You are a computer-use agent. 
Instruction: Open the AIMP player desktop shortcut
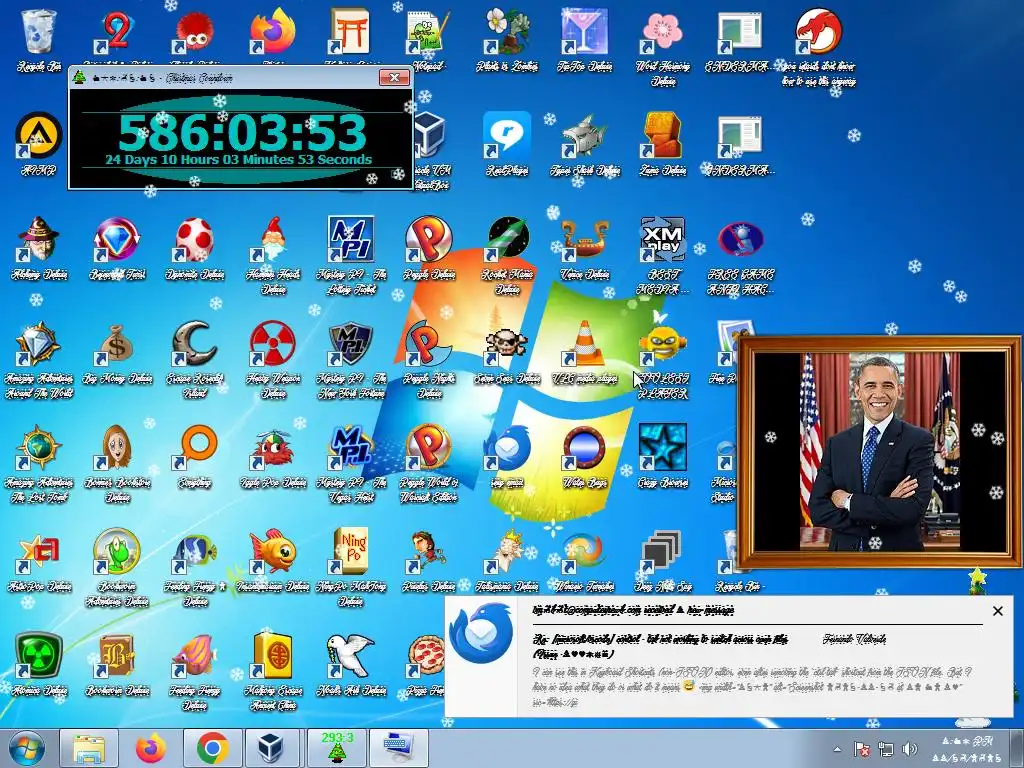[x=38, y=136]
